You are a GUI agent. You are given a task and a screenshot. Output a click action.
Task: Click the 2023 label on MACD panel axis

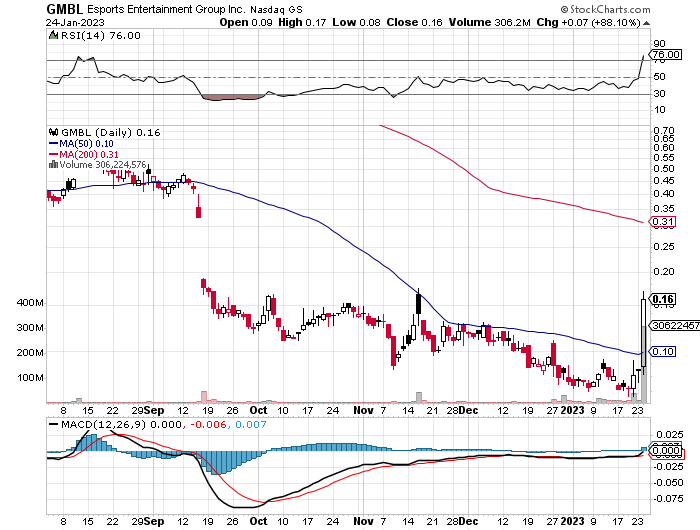[x=572, y=521]
